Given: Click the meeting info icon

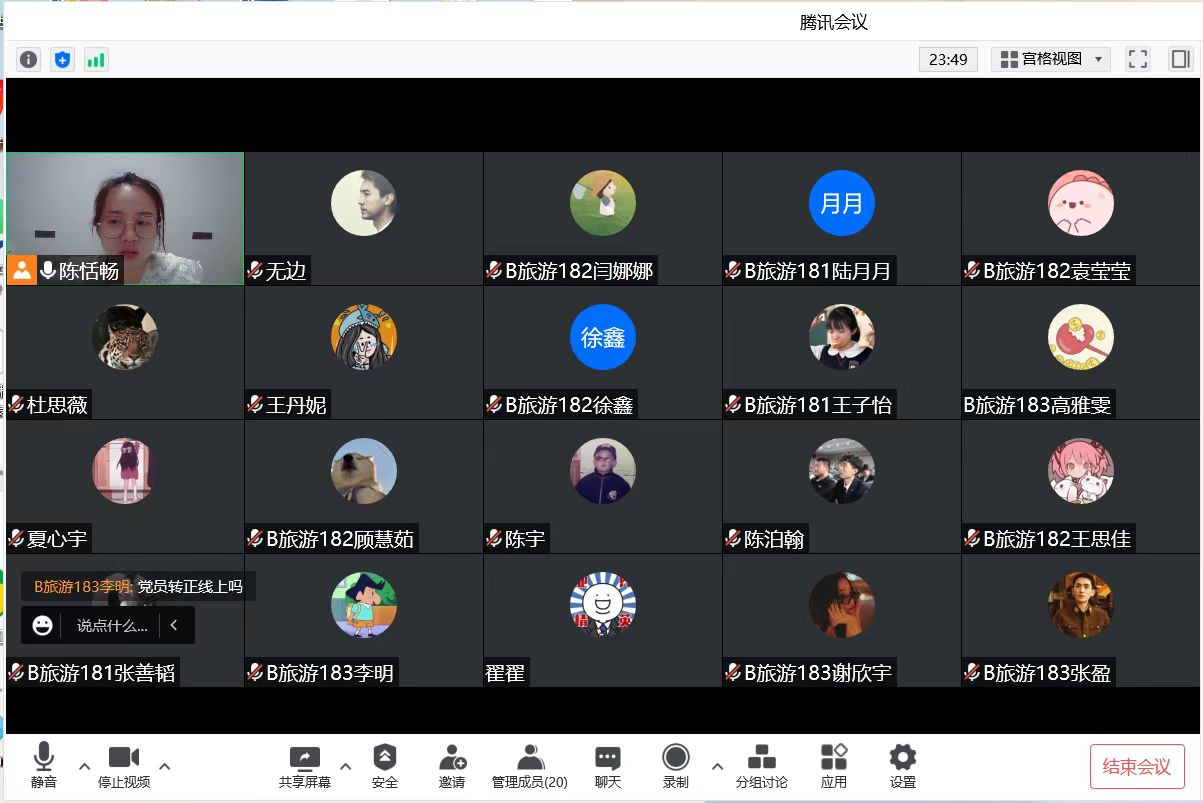Looking at the screenshot, I should click(29, 60).
